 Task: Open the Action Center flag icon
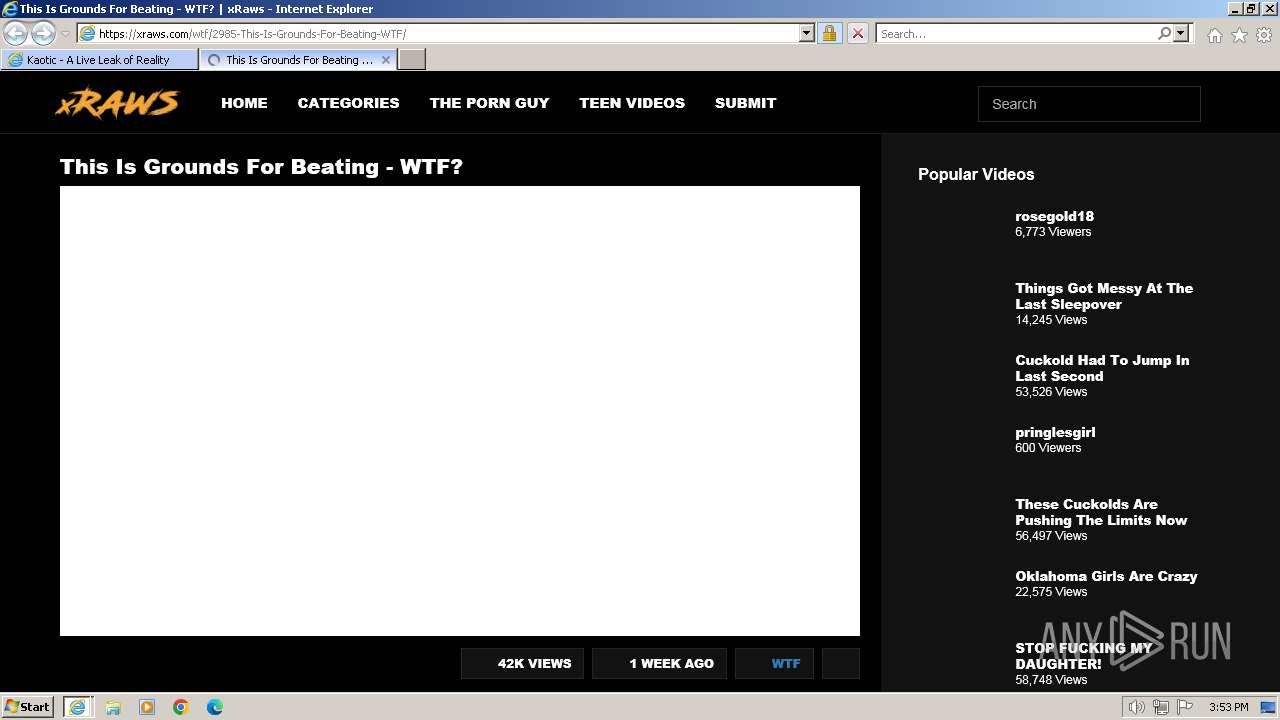coord(1185,707)
